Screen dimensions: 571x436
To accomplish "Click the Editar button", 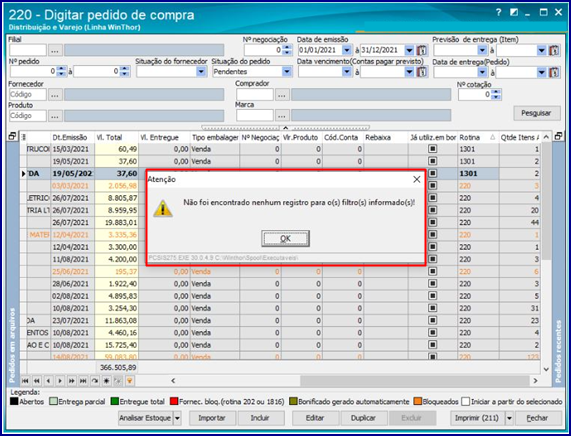I will 315,418.
